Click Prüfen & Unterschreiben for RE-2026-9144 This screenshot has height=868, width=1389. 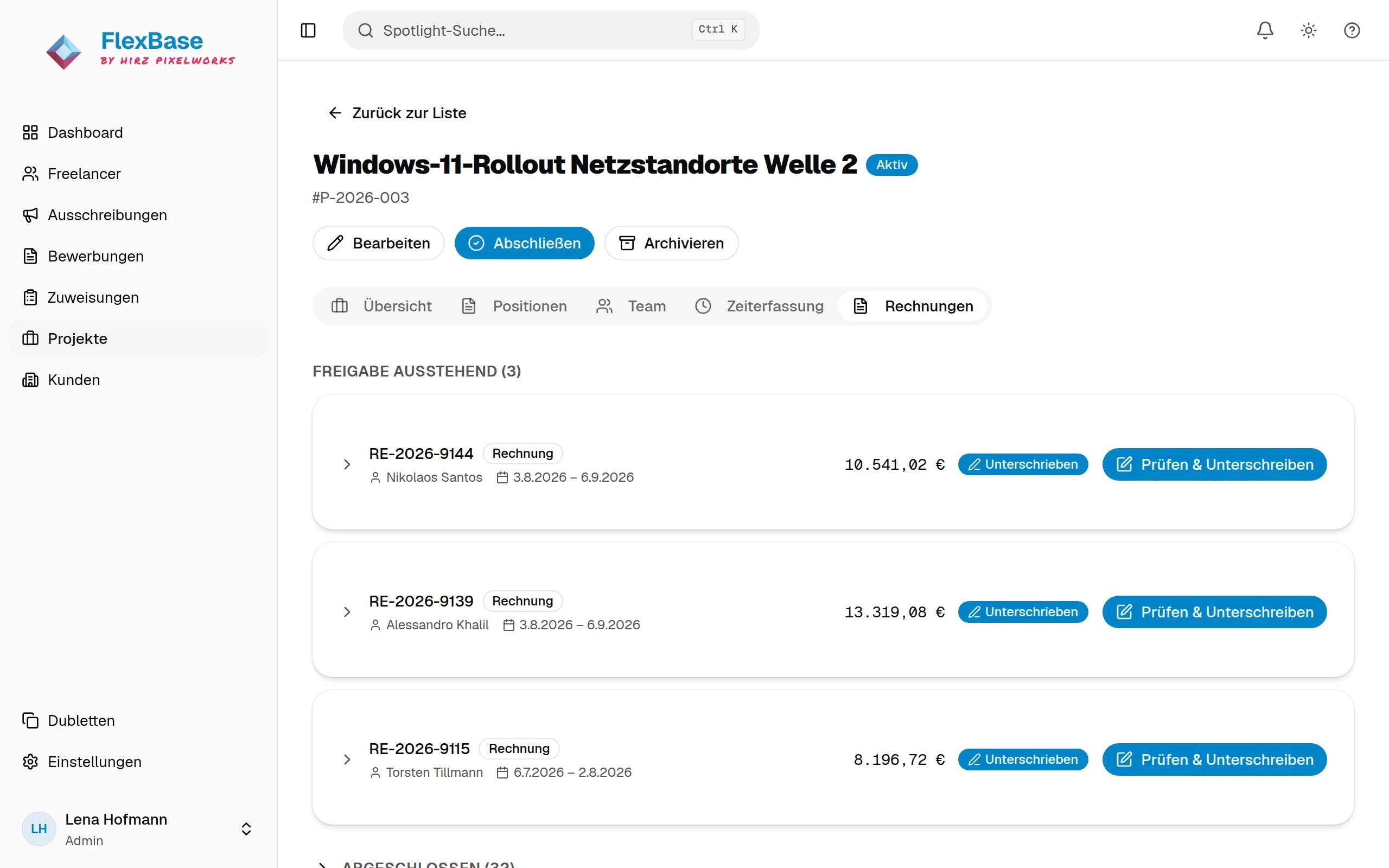point(1214,464)
